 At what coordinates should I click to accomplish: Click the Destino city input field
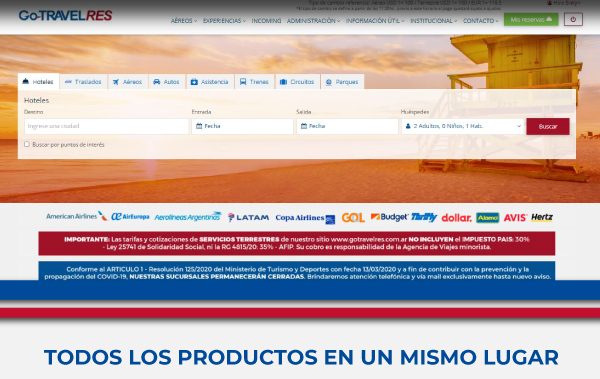point(106,126)
